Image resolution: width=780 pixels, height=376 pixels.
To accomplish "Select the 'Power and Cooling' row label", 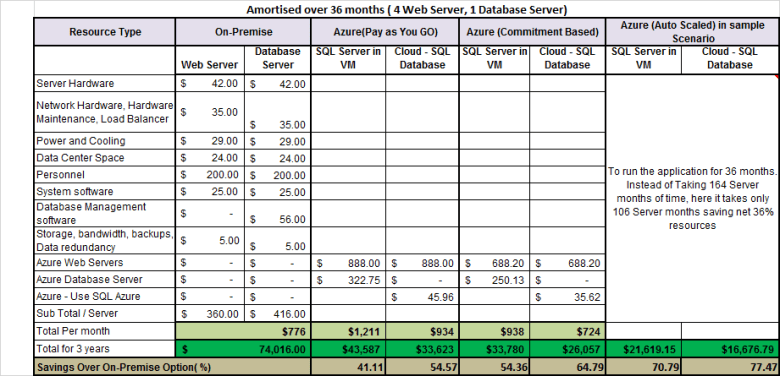I will coord(105,141).
